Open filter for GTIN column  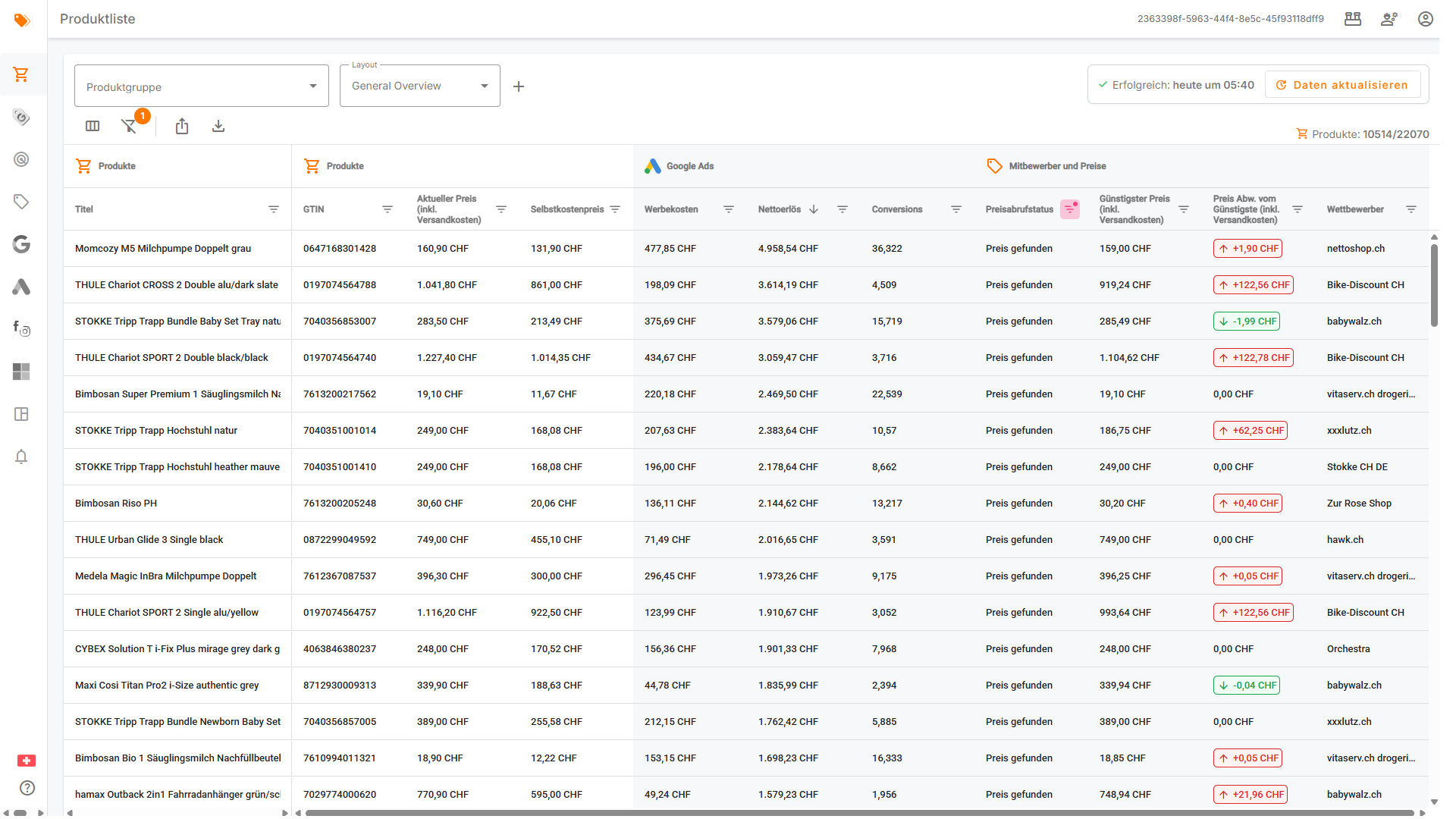click(x=388, y=209)
